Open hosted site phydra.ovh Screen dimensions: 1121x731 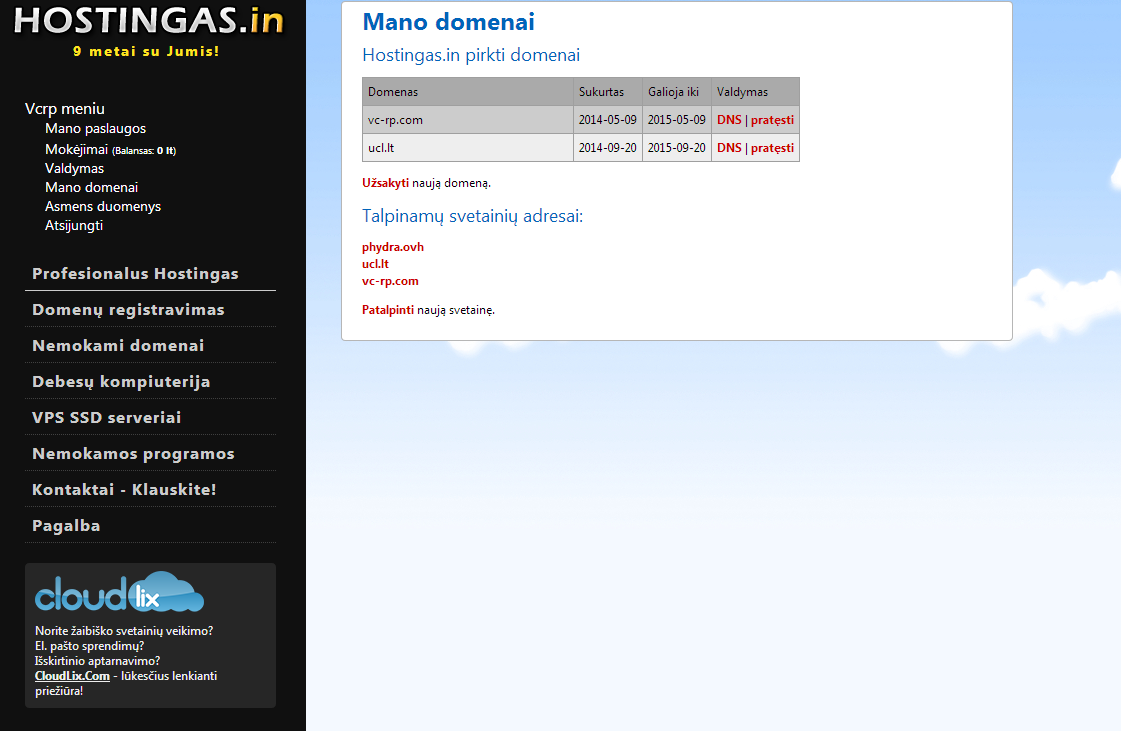coord(392,247)
